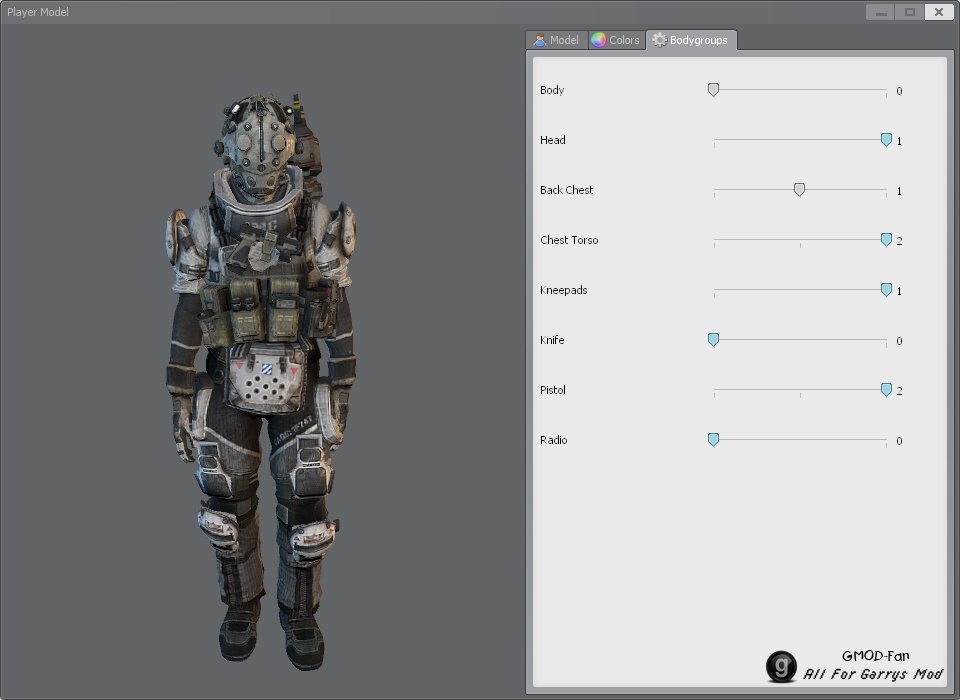The image size is (960, 700).
Task: Click the Radio value '0'
Action: [x=899, y=442]
